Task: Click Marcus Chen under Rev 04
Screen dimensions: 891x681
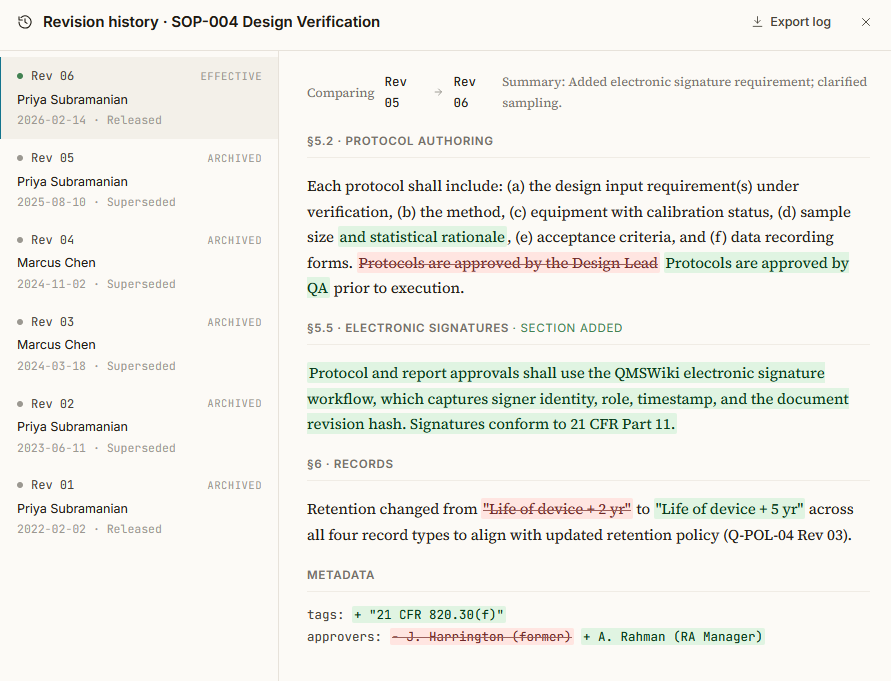Action: pos(56,263)
